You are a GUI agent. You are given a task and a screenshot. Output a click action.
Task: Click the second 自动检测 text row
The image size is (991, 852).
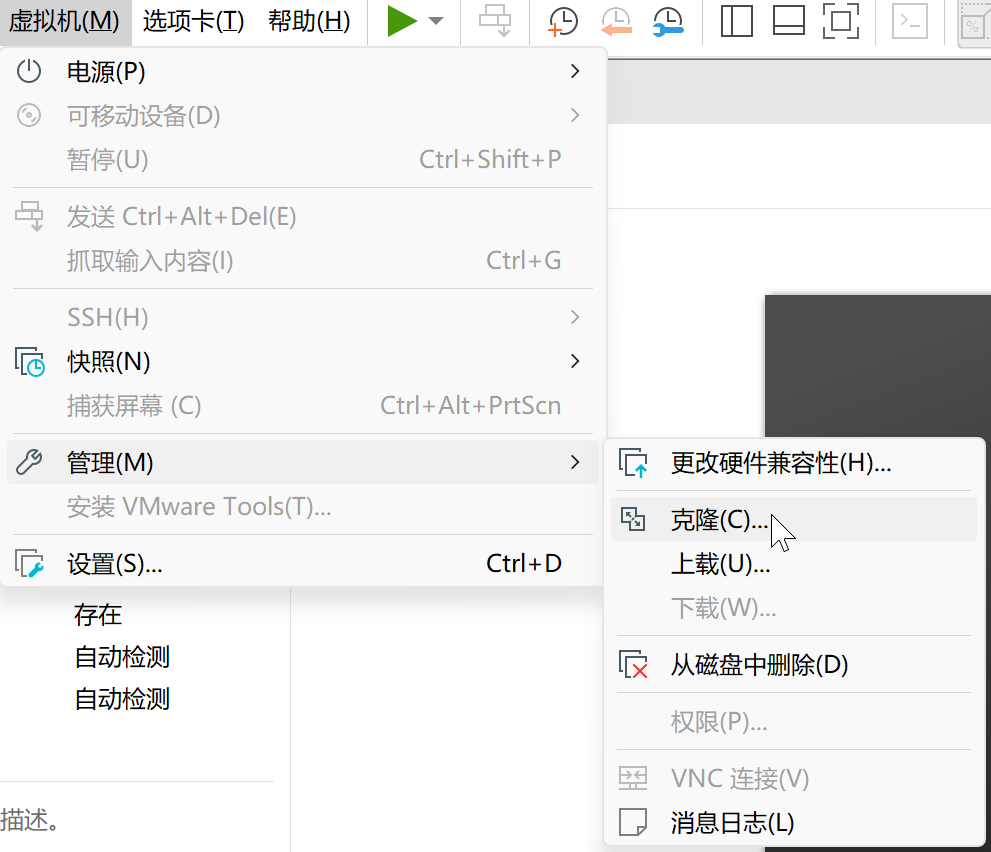click(122, 699)
